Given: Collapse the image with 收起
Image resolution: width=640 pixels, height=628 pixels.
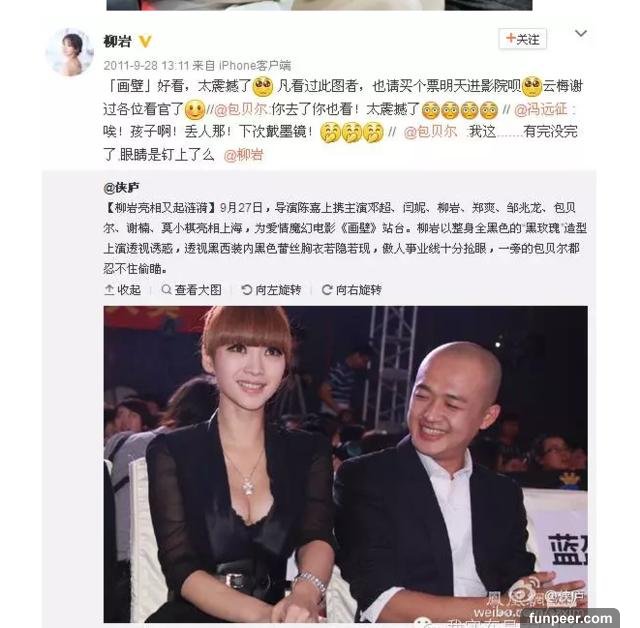Looking at the screenshot, I should point(123,290).
